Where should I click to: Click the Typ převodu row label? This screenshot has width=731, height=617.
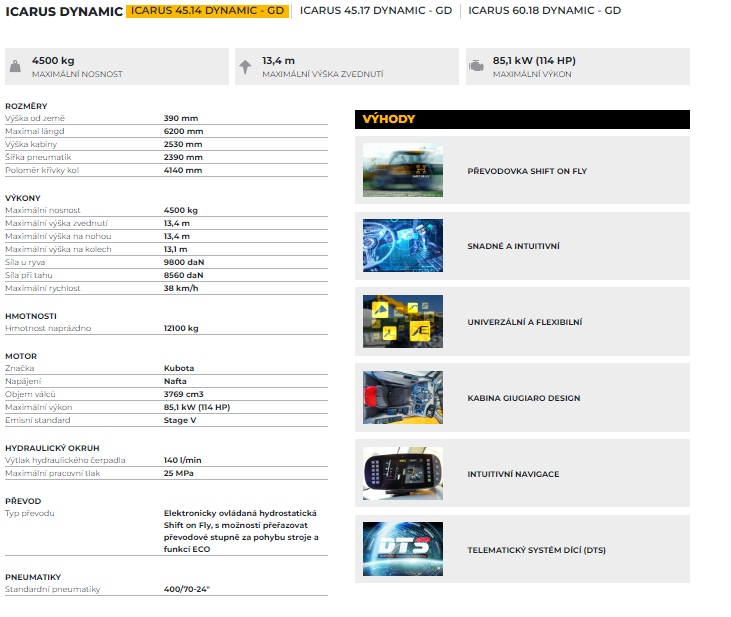[x=30, y=513]
